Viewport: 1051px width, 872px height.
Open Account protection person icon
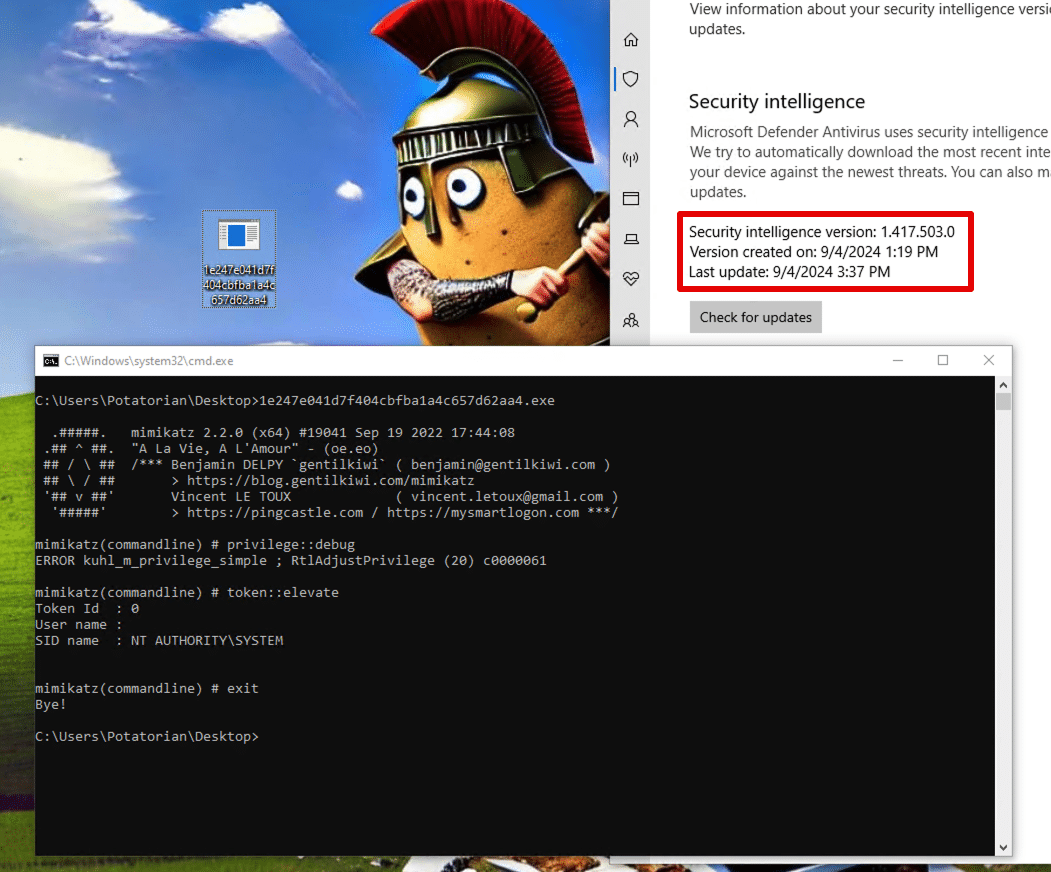(x=631, y=119)
